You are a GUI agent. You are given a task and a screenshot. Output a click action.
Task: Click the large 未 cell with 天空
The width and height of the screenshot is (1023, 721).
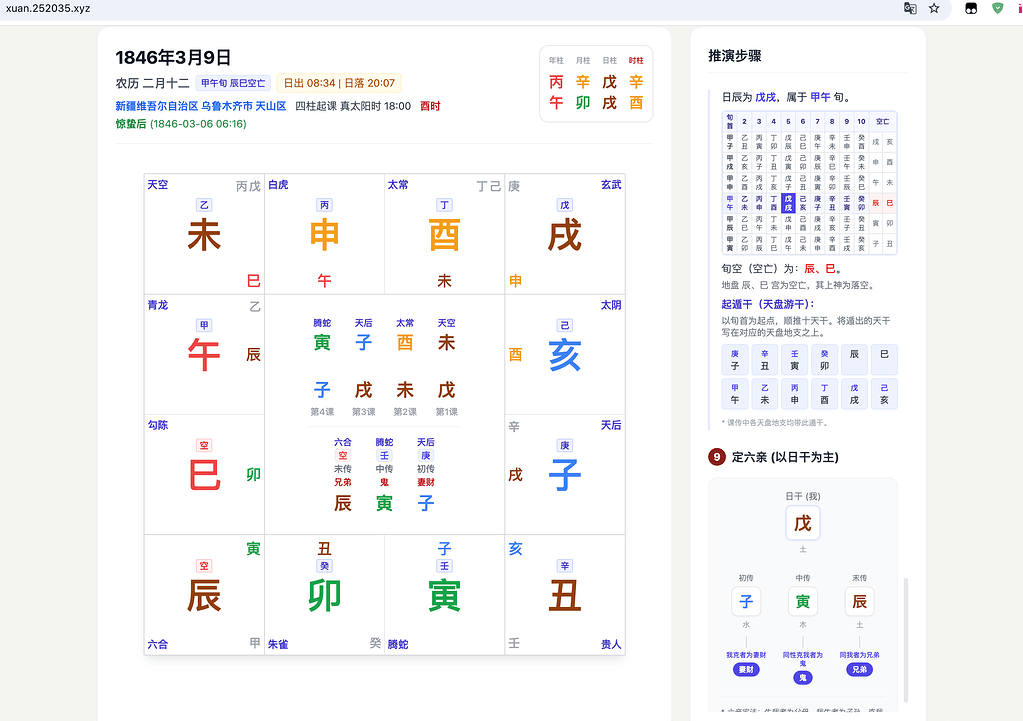click(204, 234)
